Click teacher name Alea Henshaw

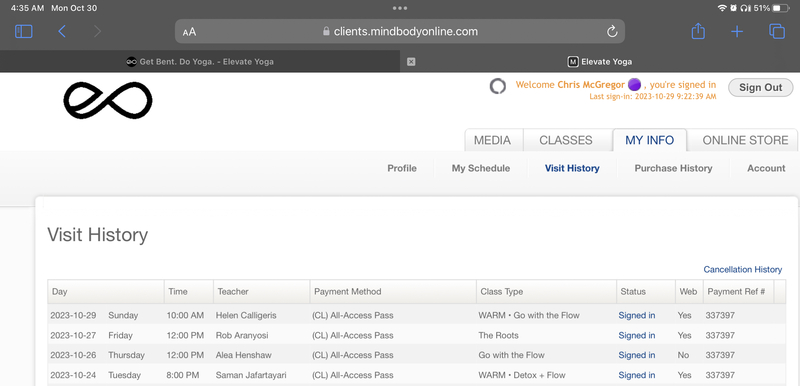[x=243, y=355]
